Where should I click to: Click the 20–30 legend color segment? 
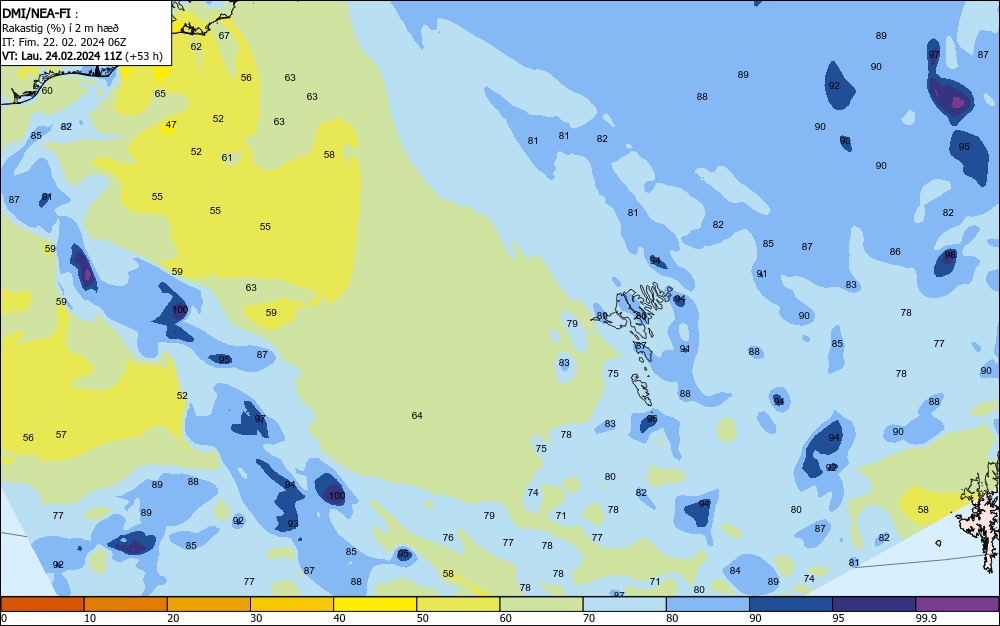pos(209,604)
